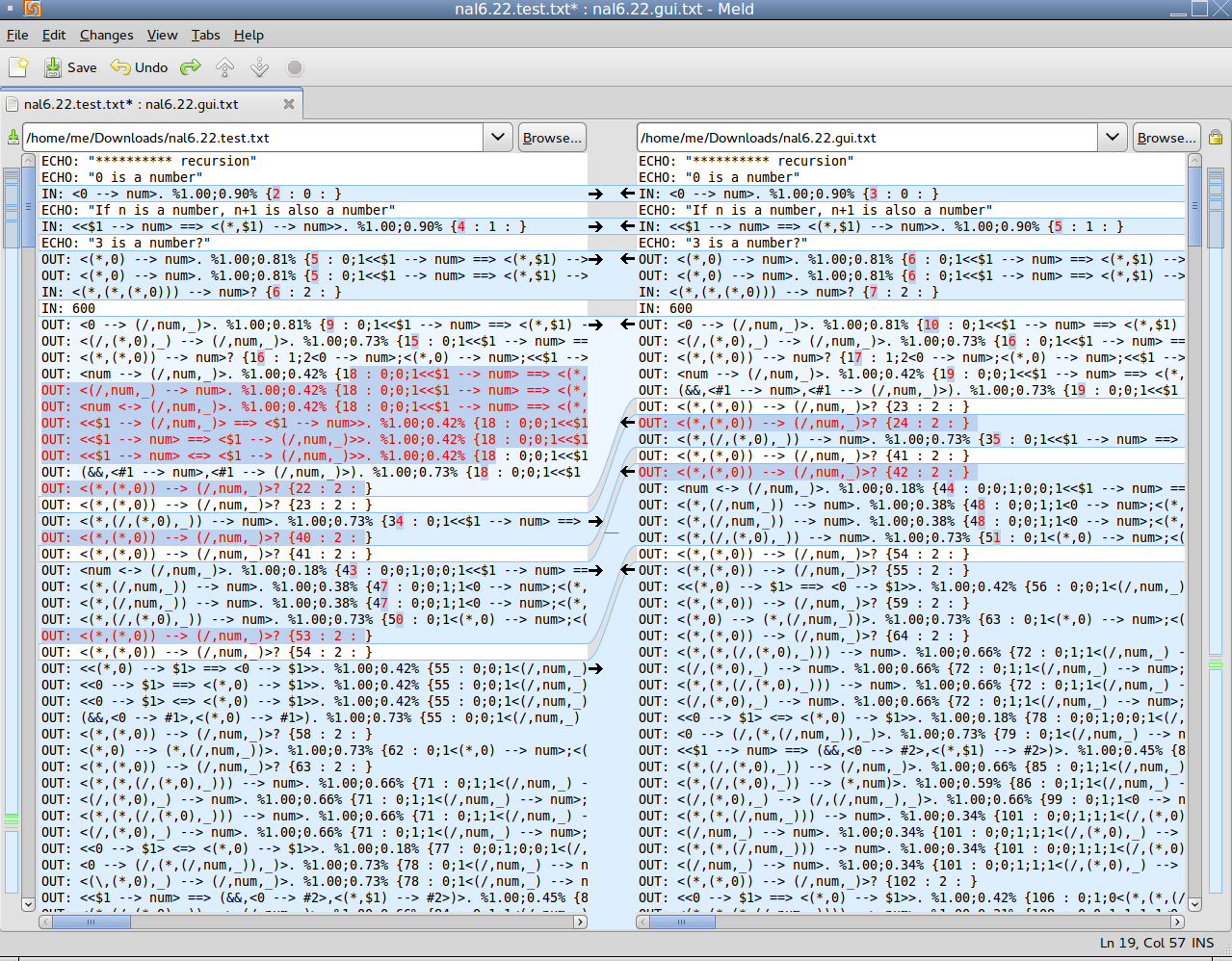Click the green Redo arrow icon
Screen dimensions: 1232x961
pyautogui.click(x=191, y=67)
